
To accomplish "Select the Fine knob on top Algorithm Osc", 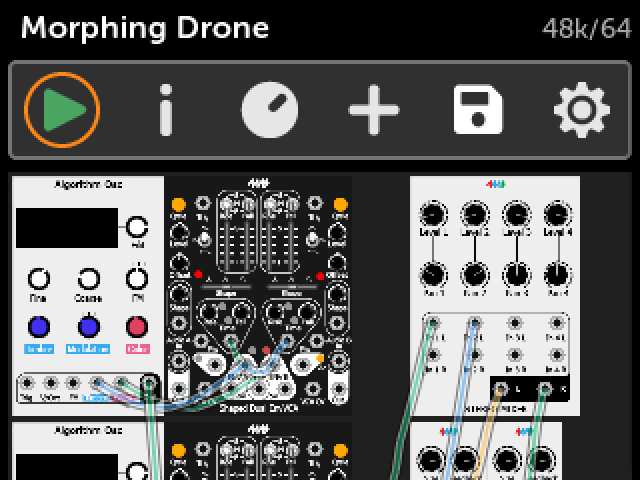I will point(39,279).
